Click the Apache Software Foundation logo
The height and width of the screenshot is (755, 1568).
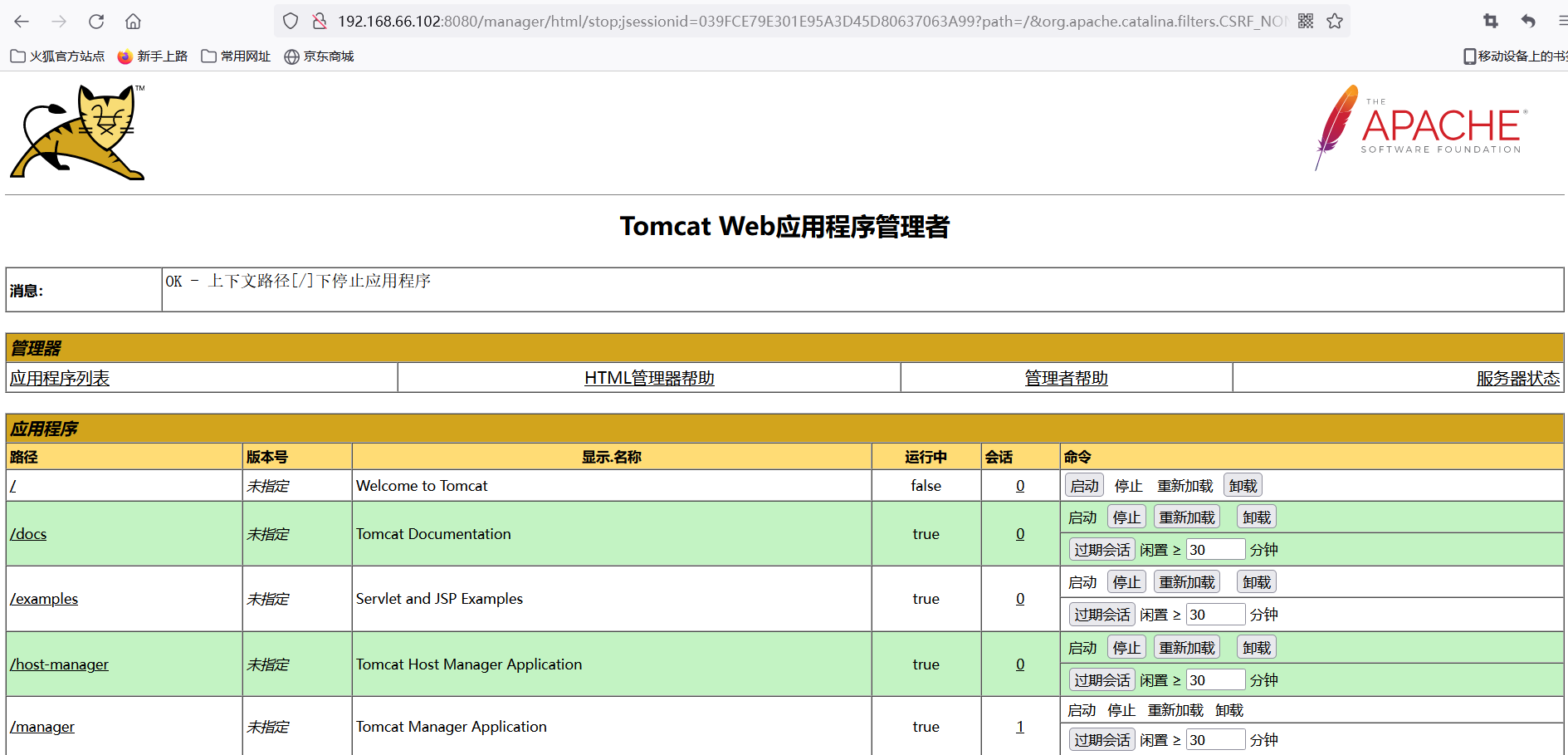tap(1421, 127)
